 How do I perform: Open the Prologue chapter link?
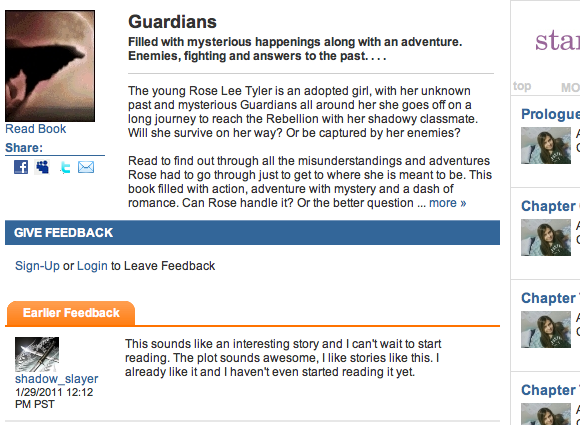click(550, 114)
